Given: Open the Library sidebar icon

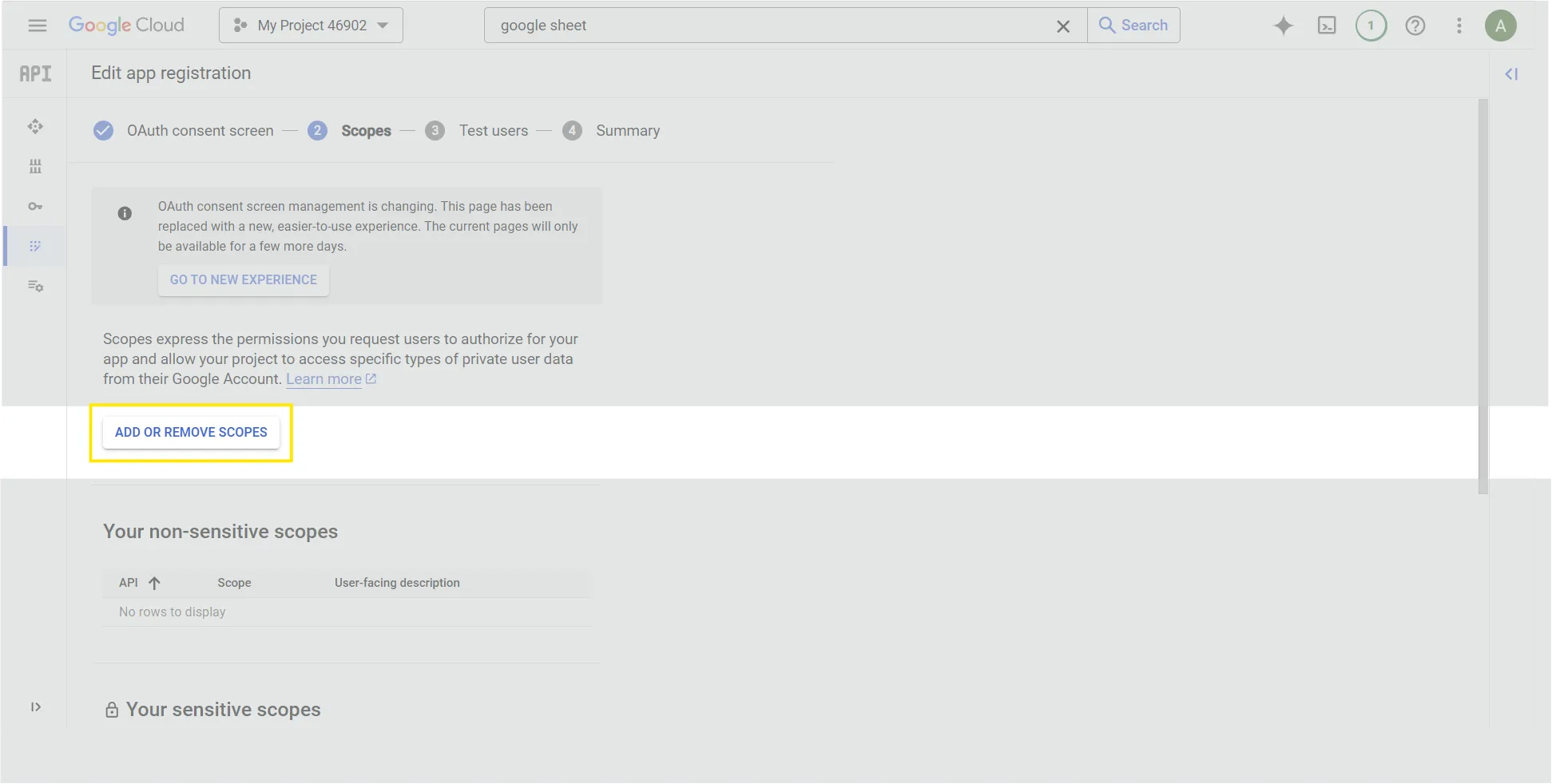Looking at the screenshot, I should coord(35,166).
